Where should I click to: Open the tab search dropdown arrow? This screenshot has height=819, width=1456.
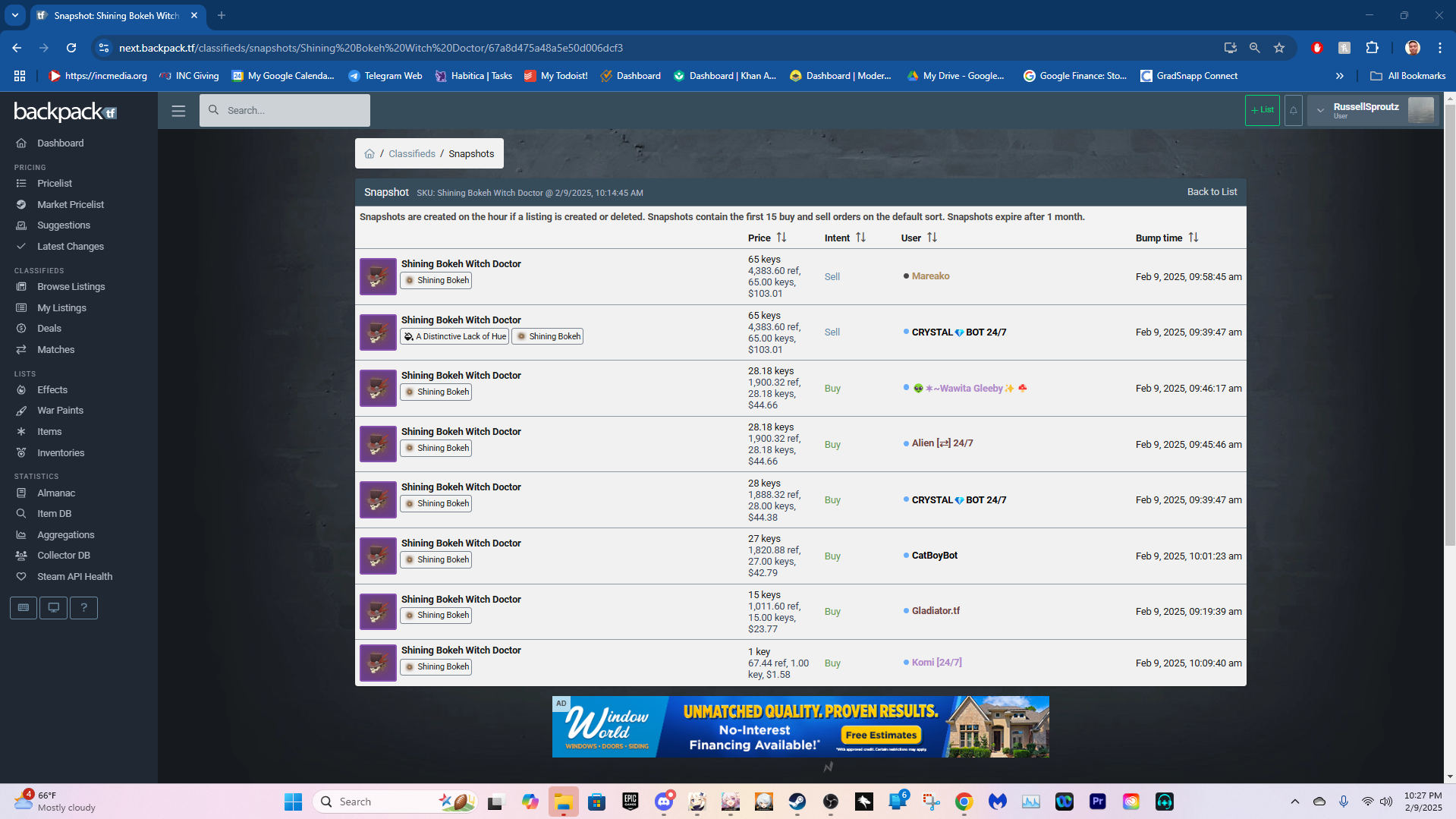click(x=15, y=15)
